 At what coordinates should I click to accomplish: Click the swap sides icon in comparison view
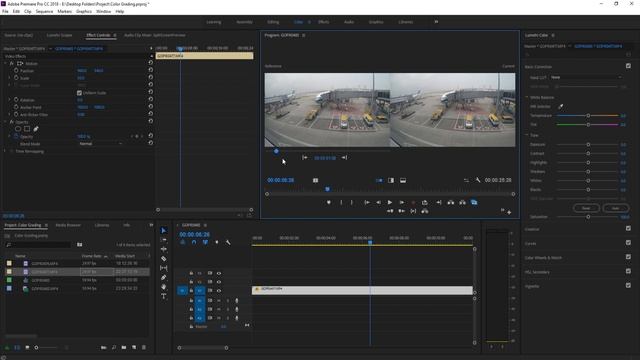click(466, 180)
